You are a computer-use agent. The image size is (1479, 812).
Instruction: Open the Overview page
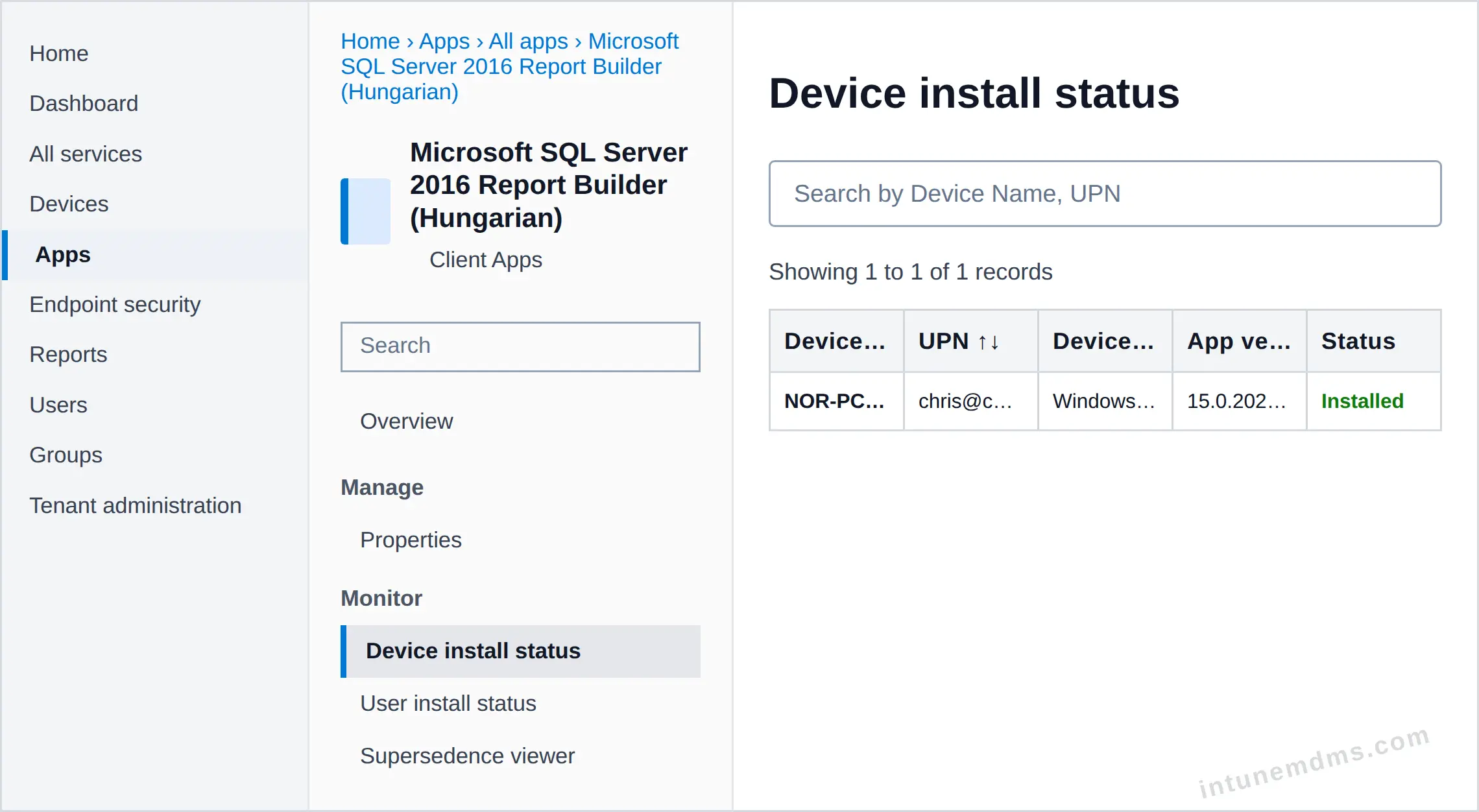point(407,421)
